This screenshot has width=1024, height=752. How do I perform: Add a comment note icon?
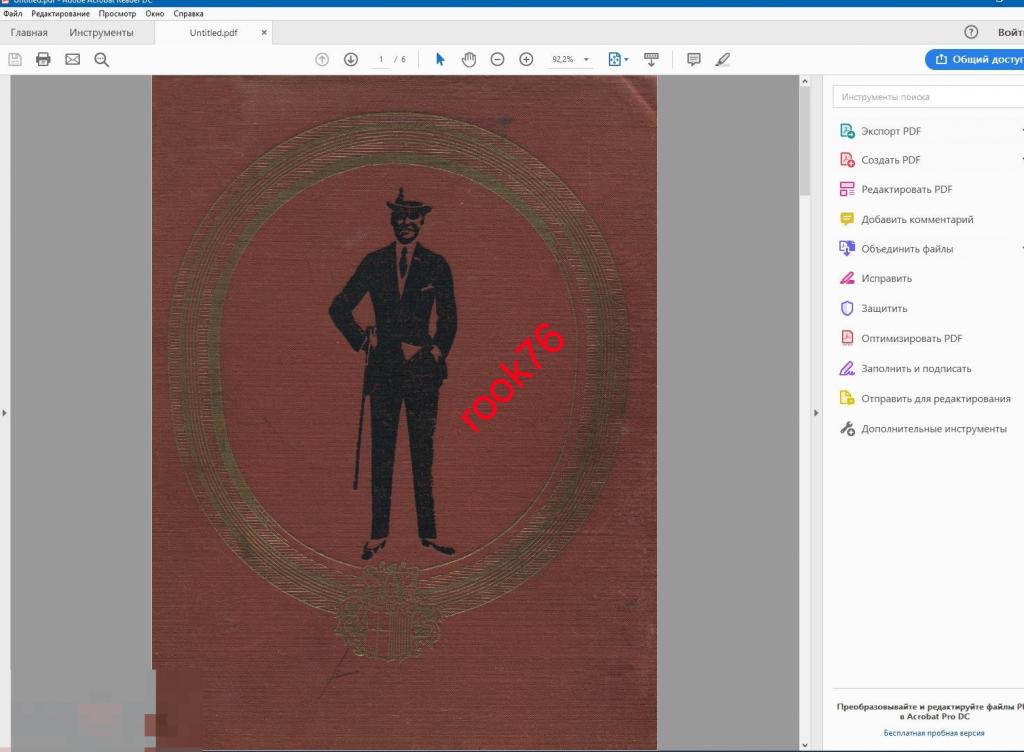(x=694, y=59)
